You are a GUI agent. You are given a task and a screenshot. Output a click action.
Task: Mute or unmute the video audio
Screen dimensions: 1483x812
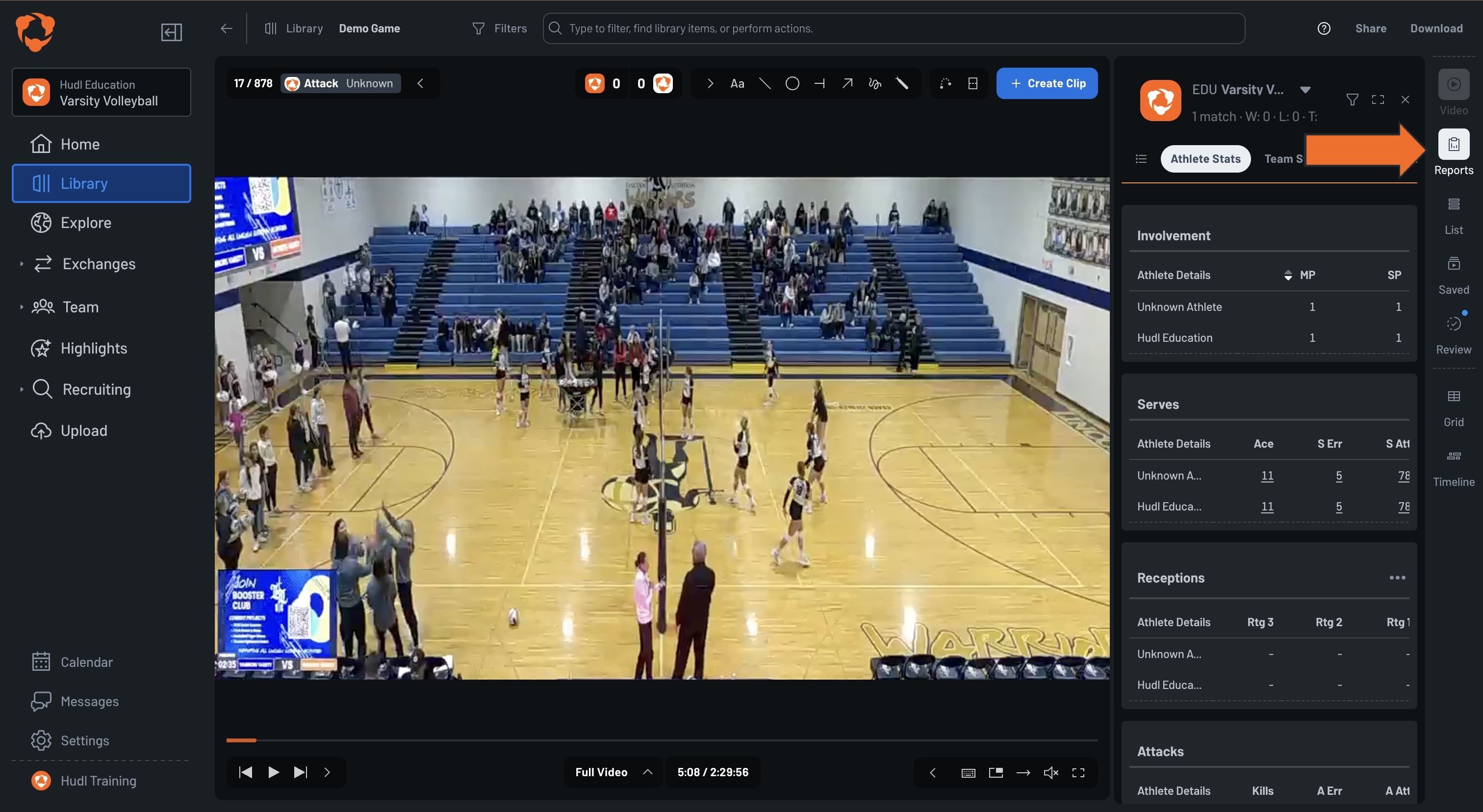tap(1050, 772)
